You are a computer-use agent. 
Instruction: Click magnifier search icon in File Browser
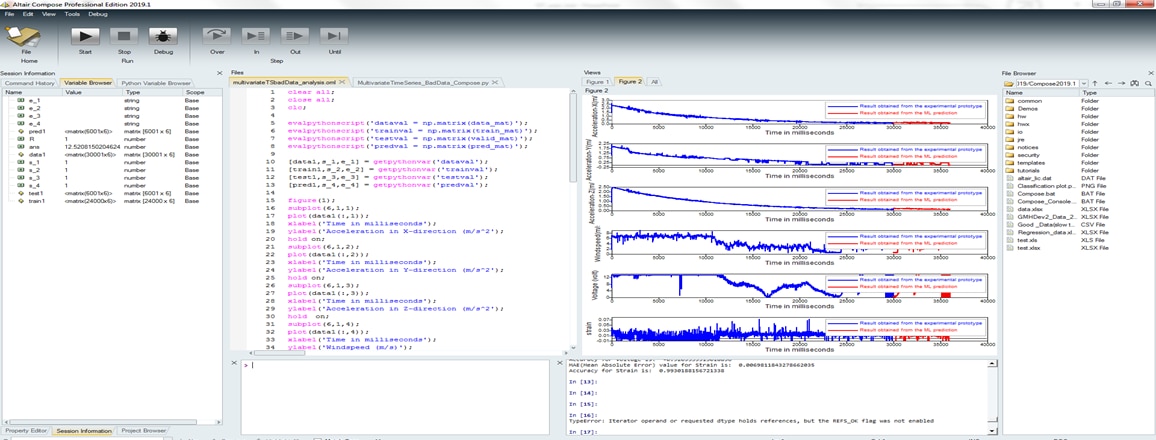[1147, 83]
